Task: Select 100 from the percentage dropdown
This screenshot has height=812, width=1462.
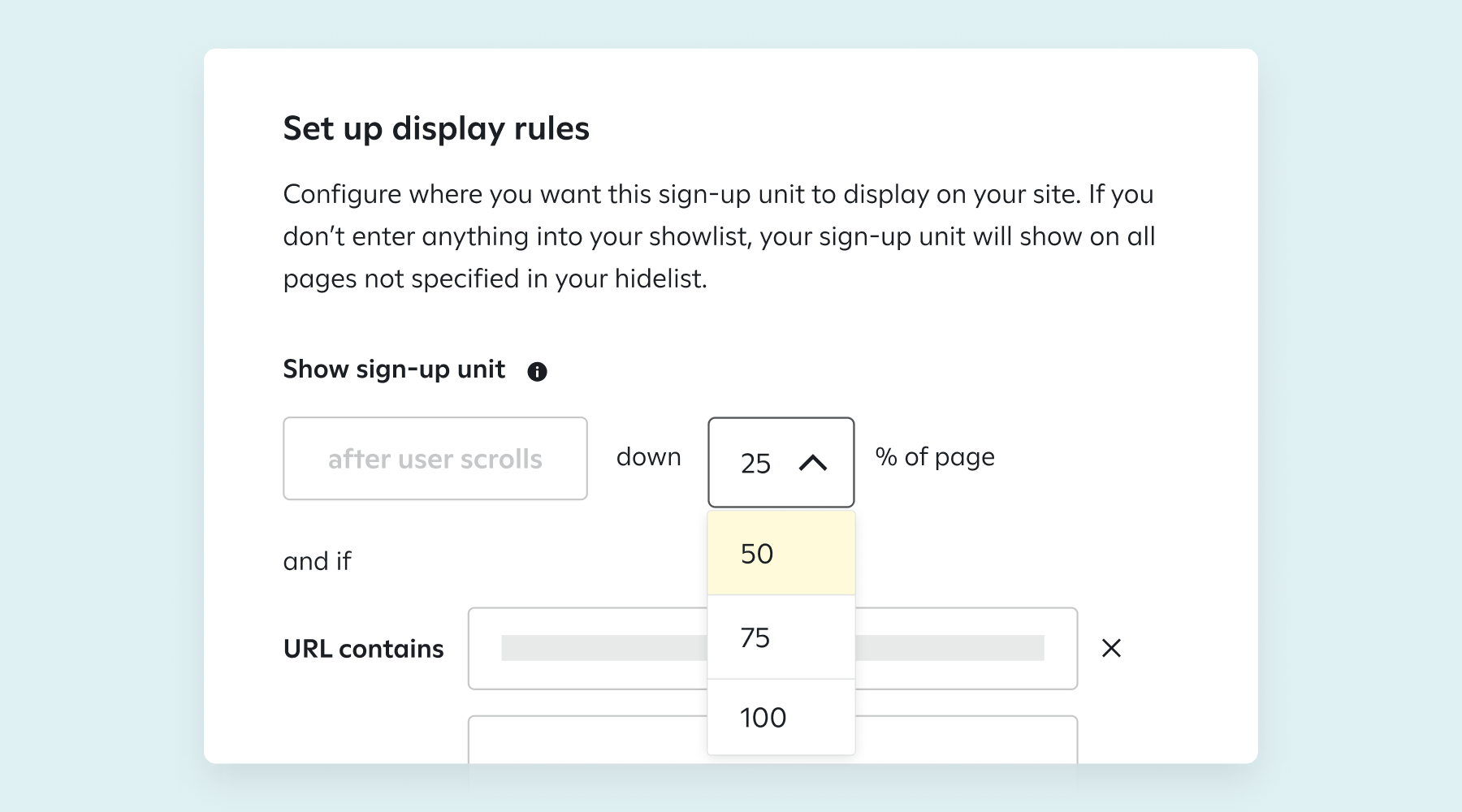Action: 781,717
